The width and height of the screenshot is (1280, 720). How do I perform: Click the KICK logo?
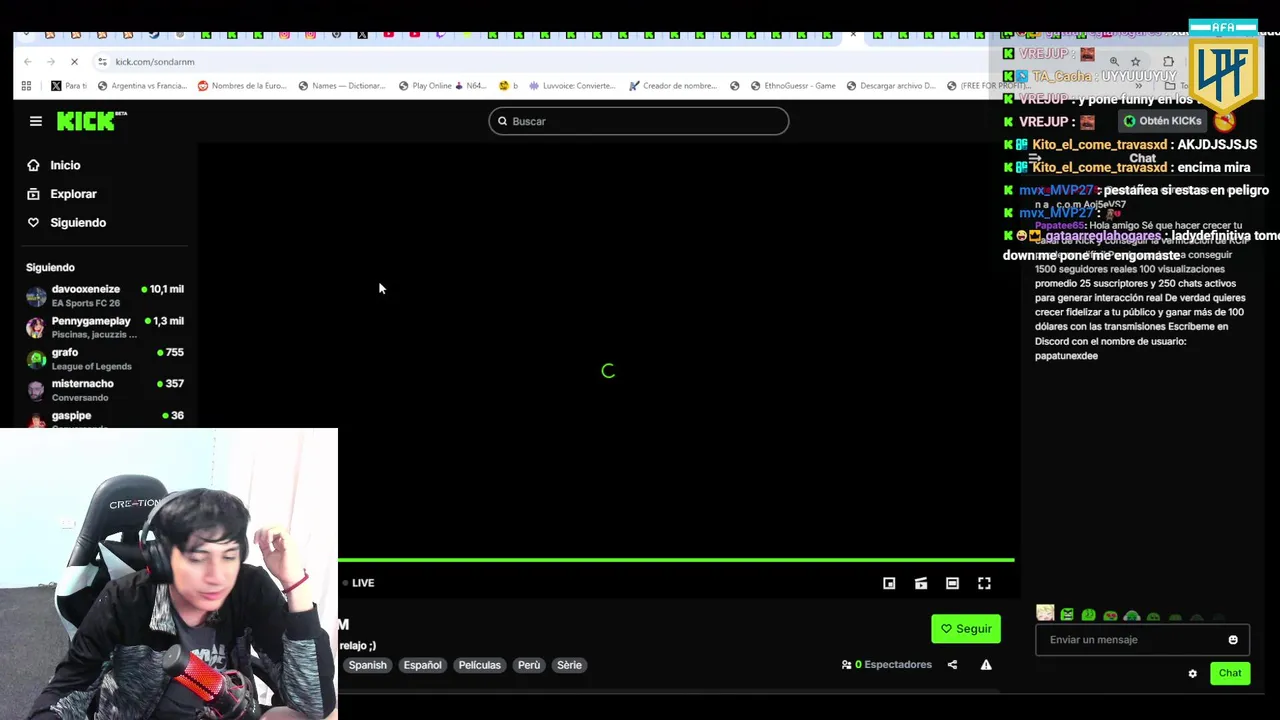point(92,121)
